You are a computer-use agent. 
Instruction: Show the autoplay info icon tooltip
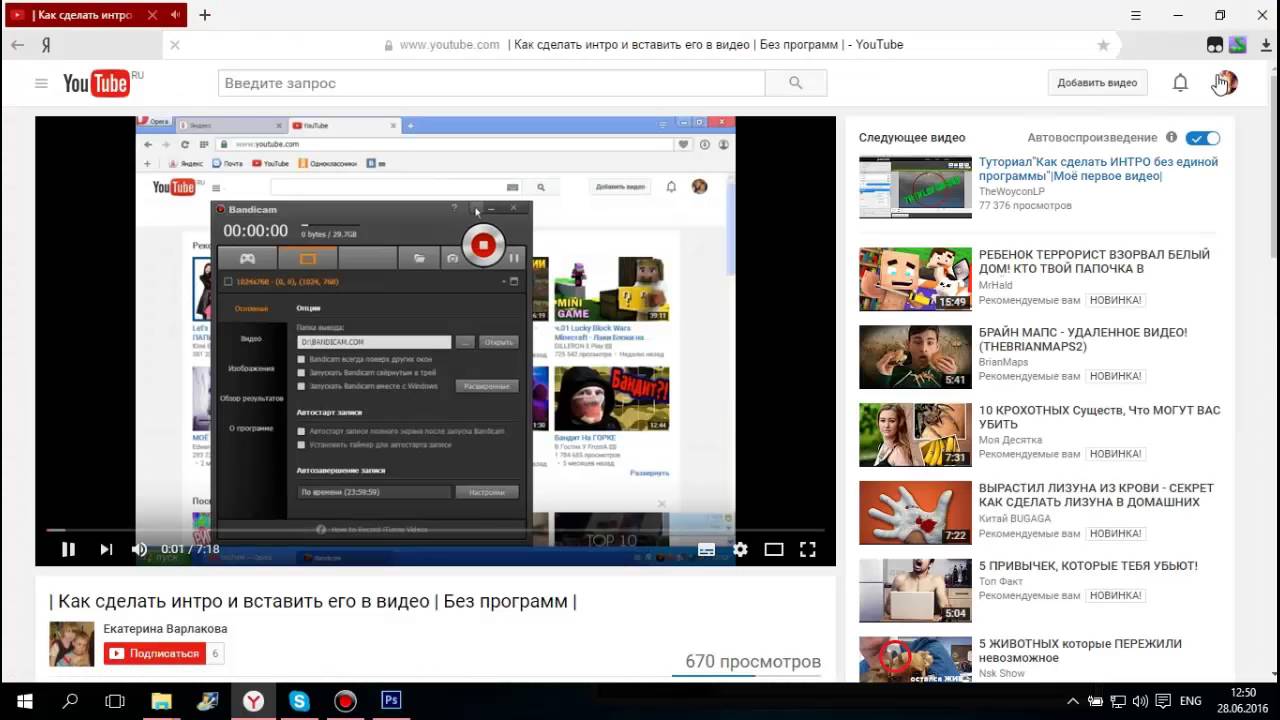pyautogui.click(x=1171, y=138)
